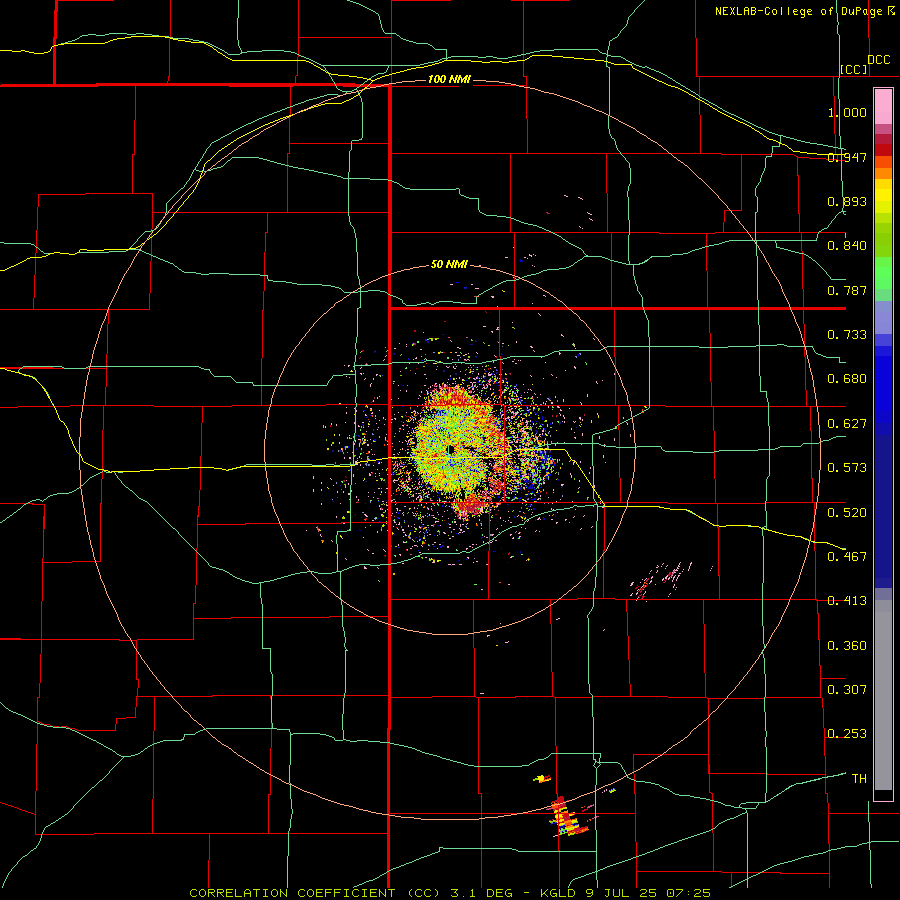Click the 0.520 legend value
Viewport: 900px width, 900px height.
coord(847,513)
